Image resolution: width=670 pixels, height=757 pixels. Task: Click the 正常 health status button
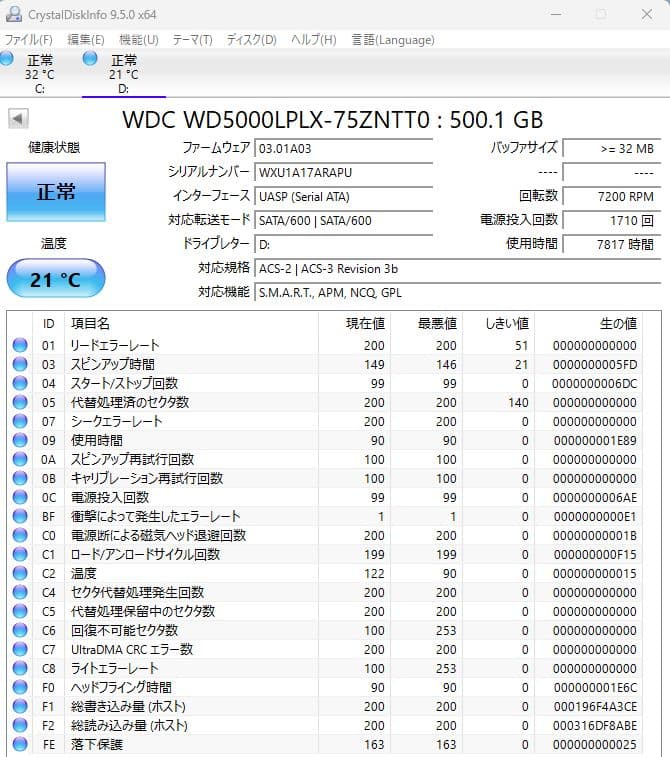pos(56,192)
